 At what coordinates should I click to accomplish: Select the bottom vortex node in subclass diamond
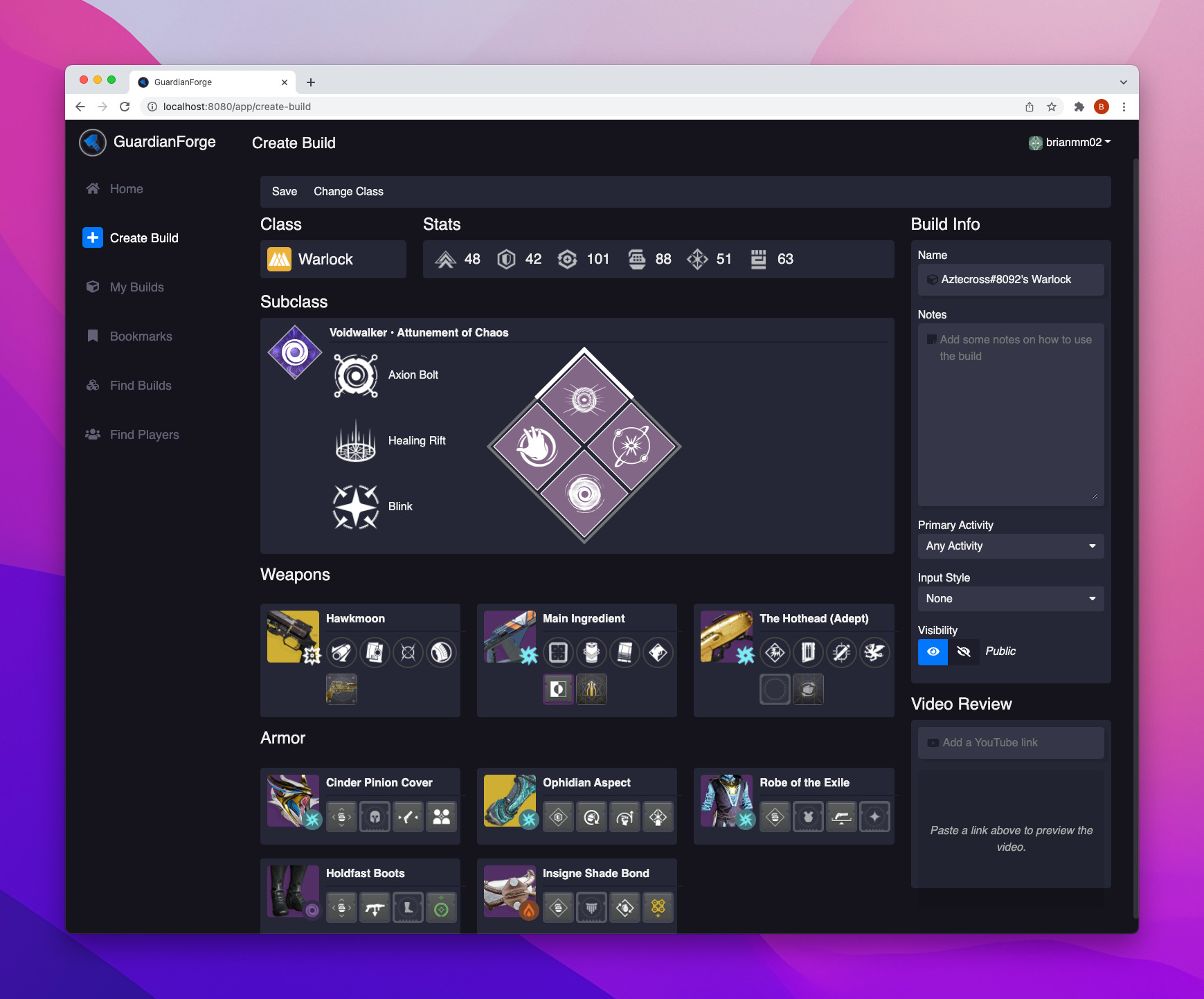tap(584, 494)
